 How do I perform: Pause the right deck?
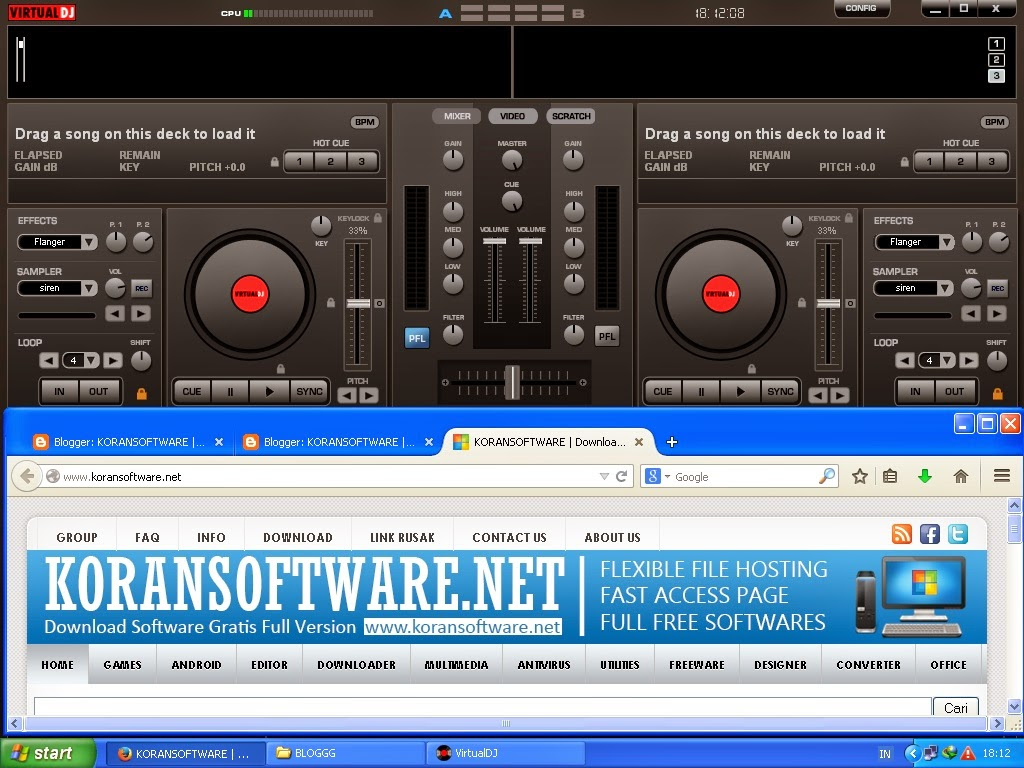click(701, 392)
